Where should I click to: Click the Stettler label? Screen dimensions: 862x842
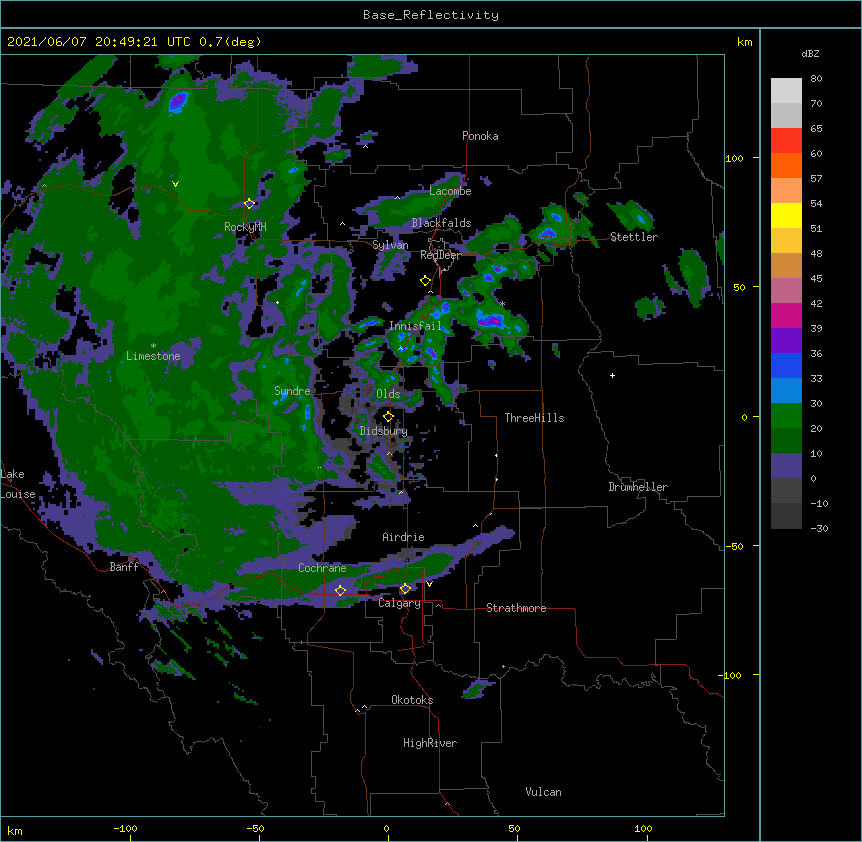[634, 237]
